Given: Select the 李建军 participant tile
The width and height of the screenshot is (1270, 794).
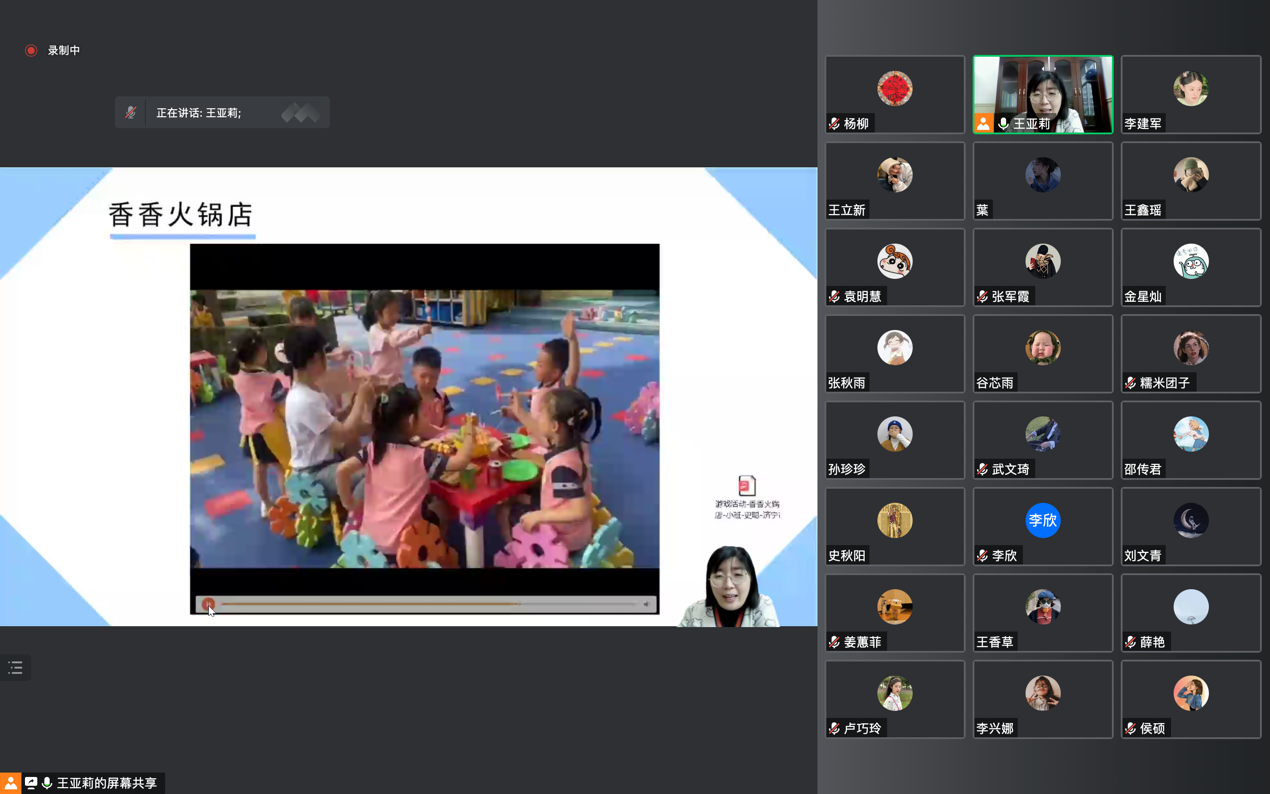Looking at the screenshot, I should 1190,95.
